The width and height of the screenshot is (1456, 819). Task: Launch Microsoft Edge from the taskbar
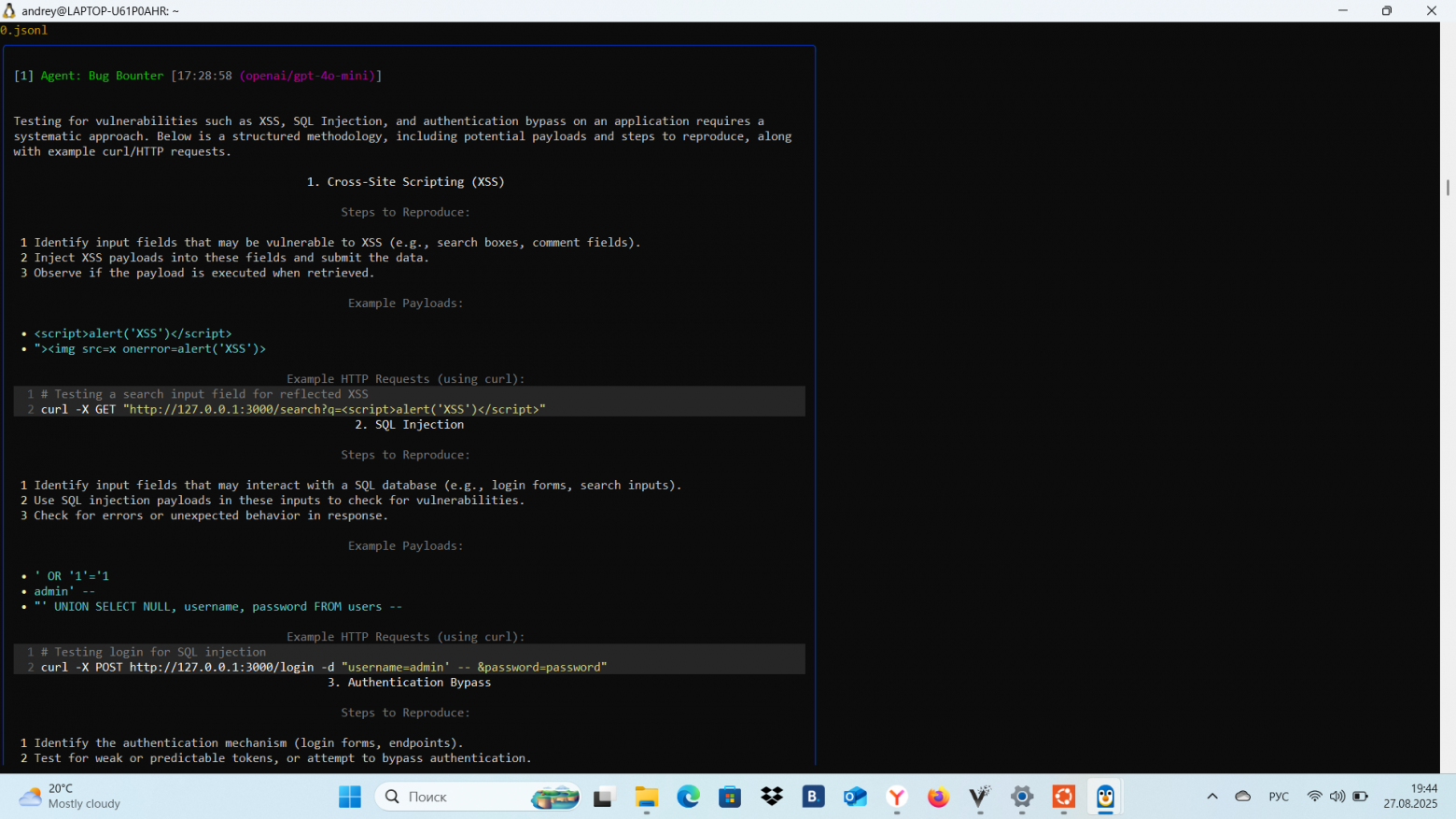pyautogui.click(x=689, y=797)
